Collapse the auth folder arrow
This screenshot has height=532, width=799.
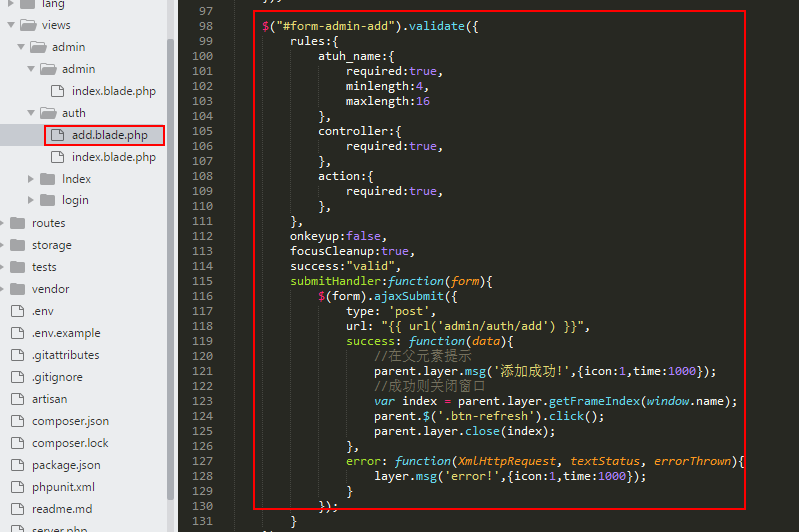[32, 113]
